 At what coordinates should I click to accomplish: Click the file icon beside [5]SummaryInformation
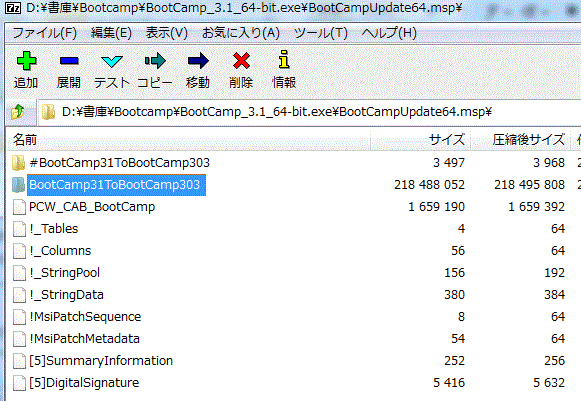click(19, 361)
